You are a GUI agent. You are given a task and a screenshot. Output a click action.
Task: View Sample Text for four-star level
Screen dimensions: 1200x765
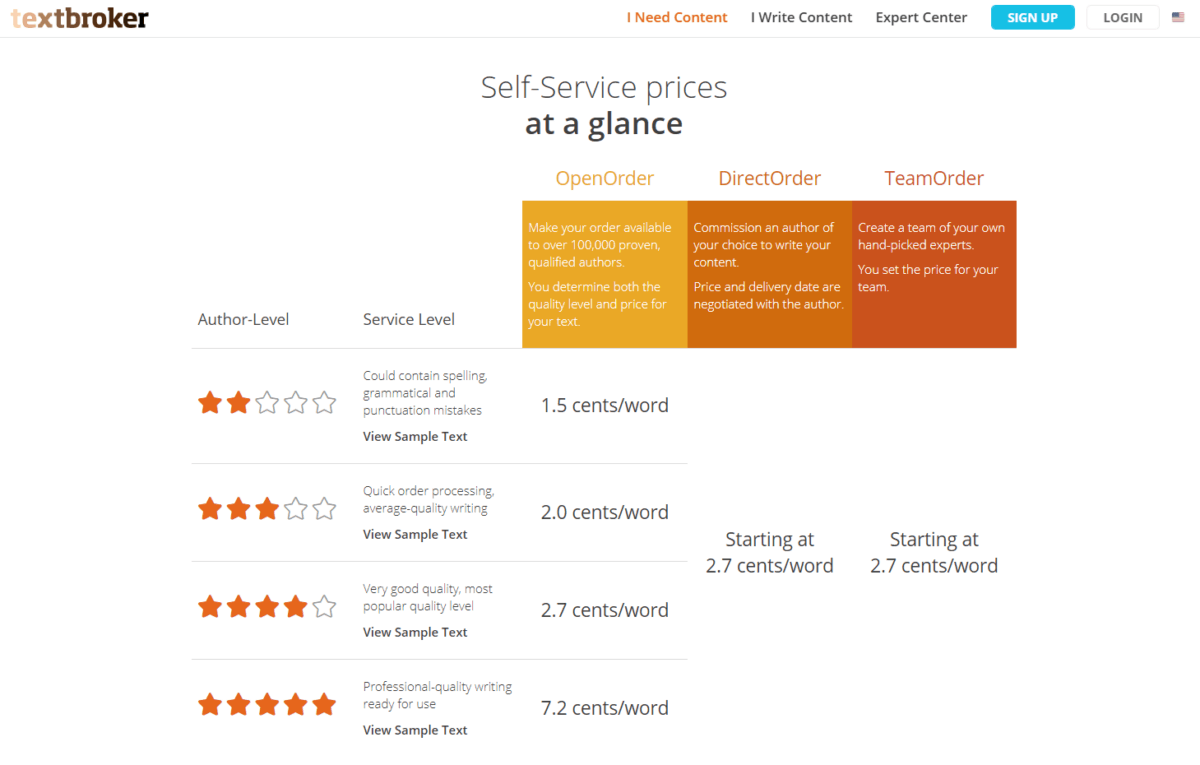click(415, 633)
